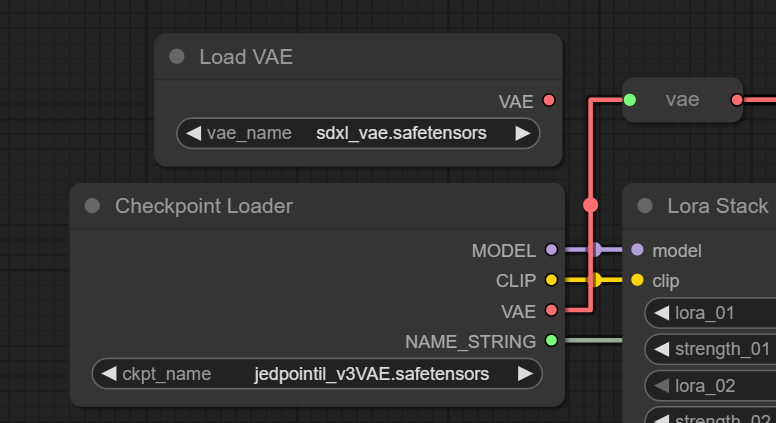
Task: Click the CLIP output socket on Checkpoint Loader
Action: pyautogui.click(x=550, y=280)
